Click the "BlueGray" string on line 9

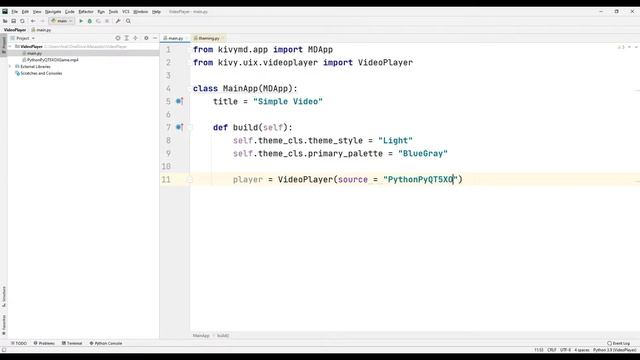[423, 153]
